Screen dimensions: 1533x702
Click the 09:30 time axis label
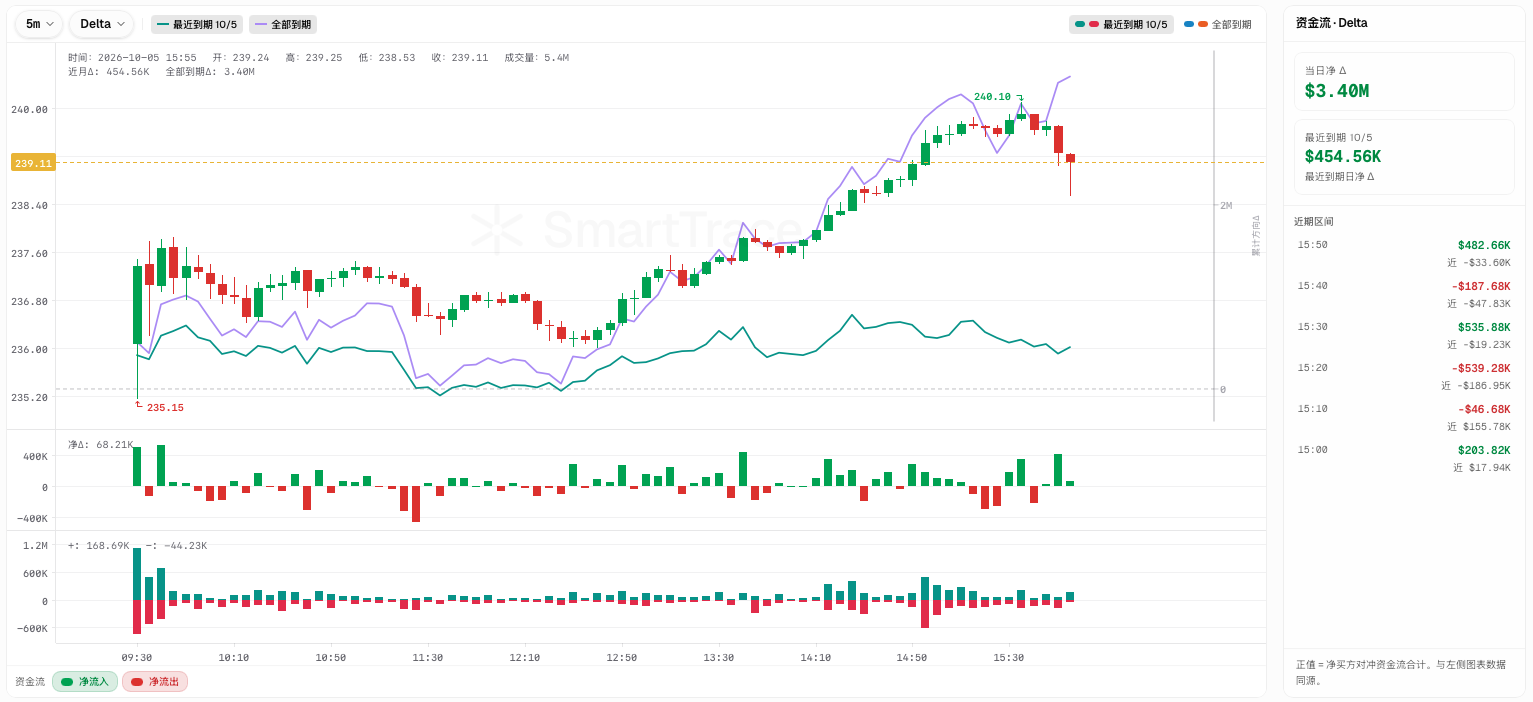click(x=137, y=657)
